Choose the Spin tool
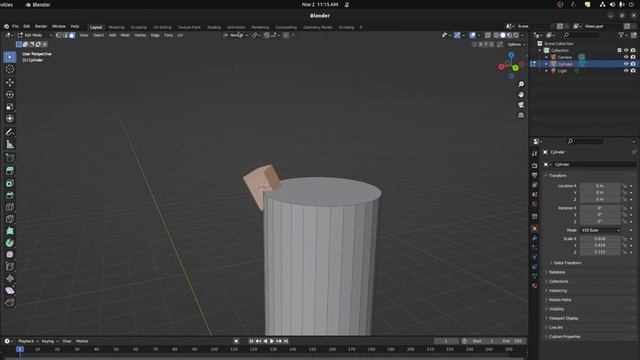 pos(10,243)
